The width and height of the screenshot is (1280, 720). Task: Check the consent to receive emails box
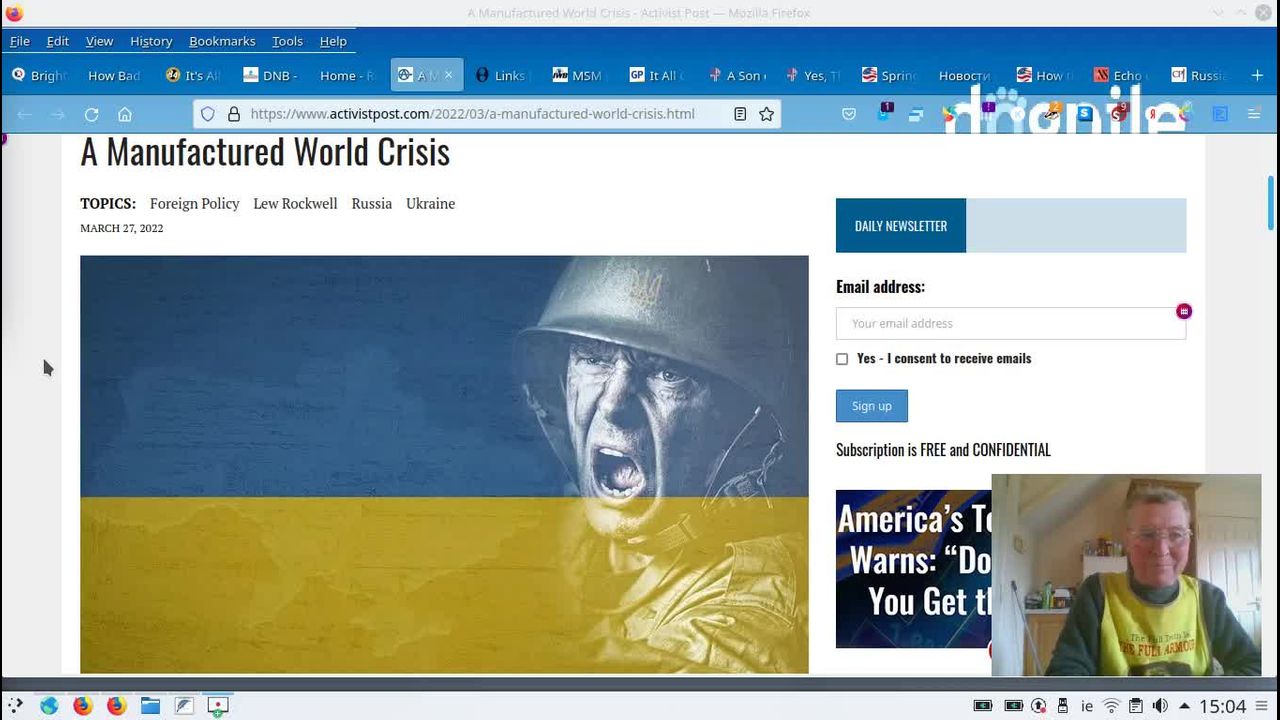842,359
